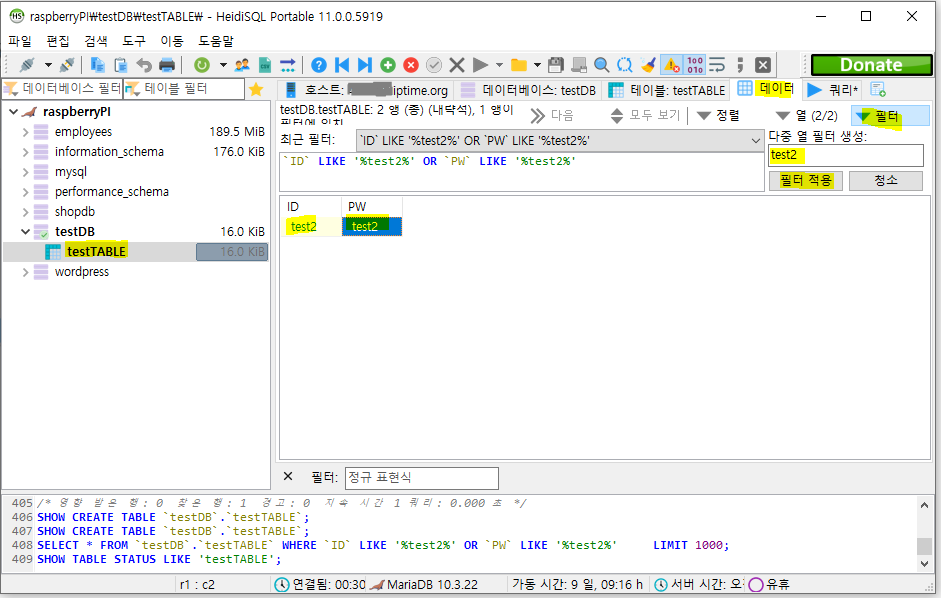Reformat SQL with broom icon
Image resolution: width=941 pixels, height=598 pixels.
coord(648,65)
